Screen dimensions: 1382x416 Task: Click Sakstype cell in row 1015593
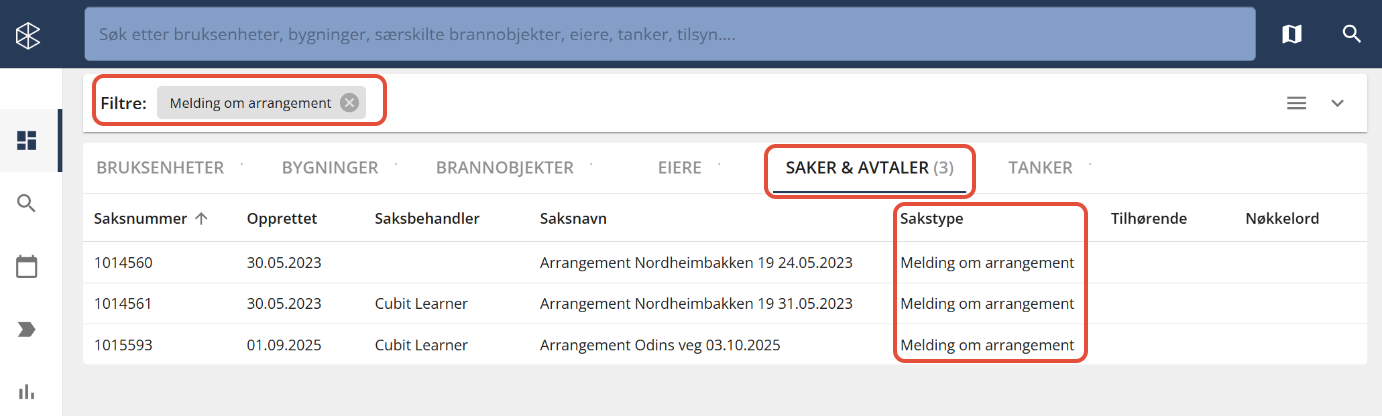987,346
